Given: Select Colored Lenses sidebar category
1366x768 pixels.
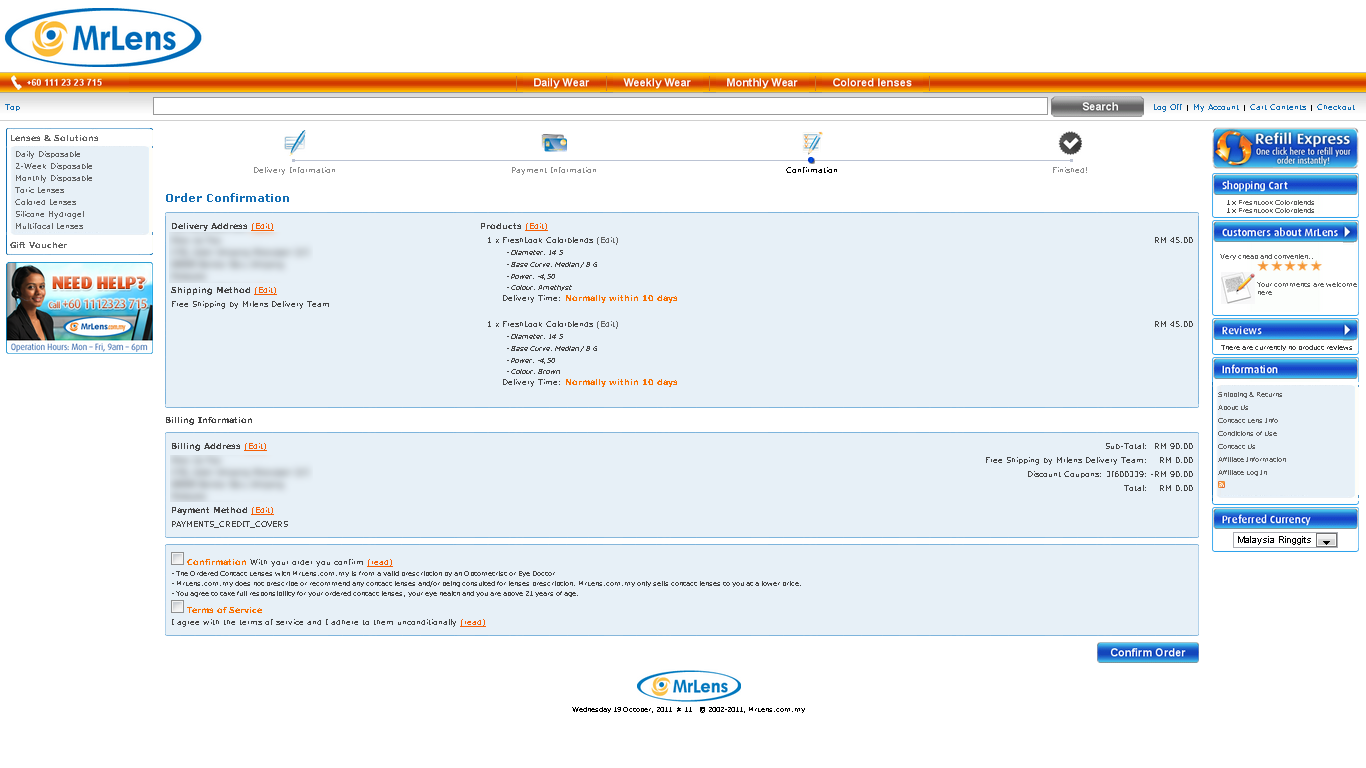Looking at the screenshot, I should point(46,203).
